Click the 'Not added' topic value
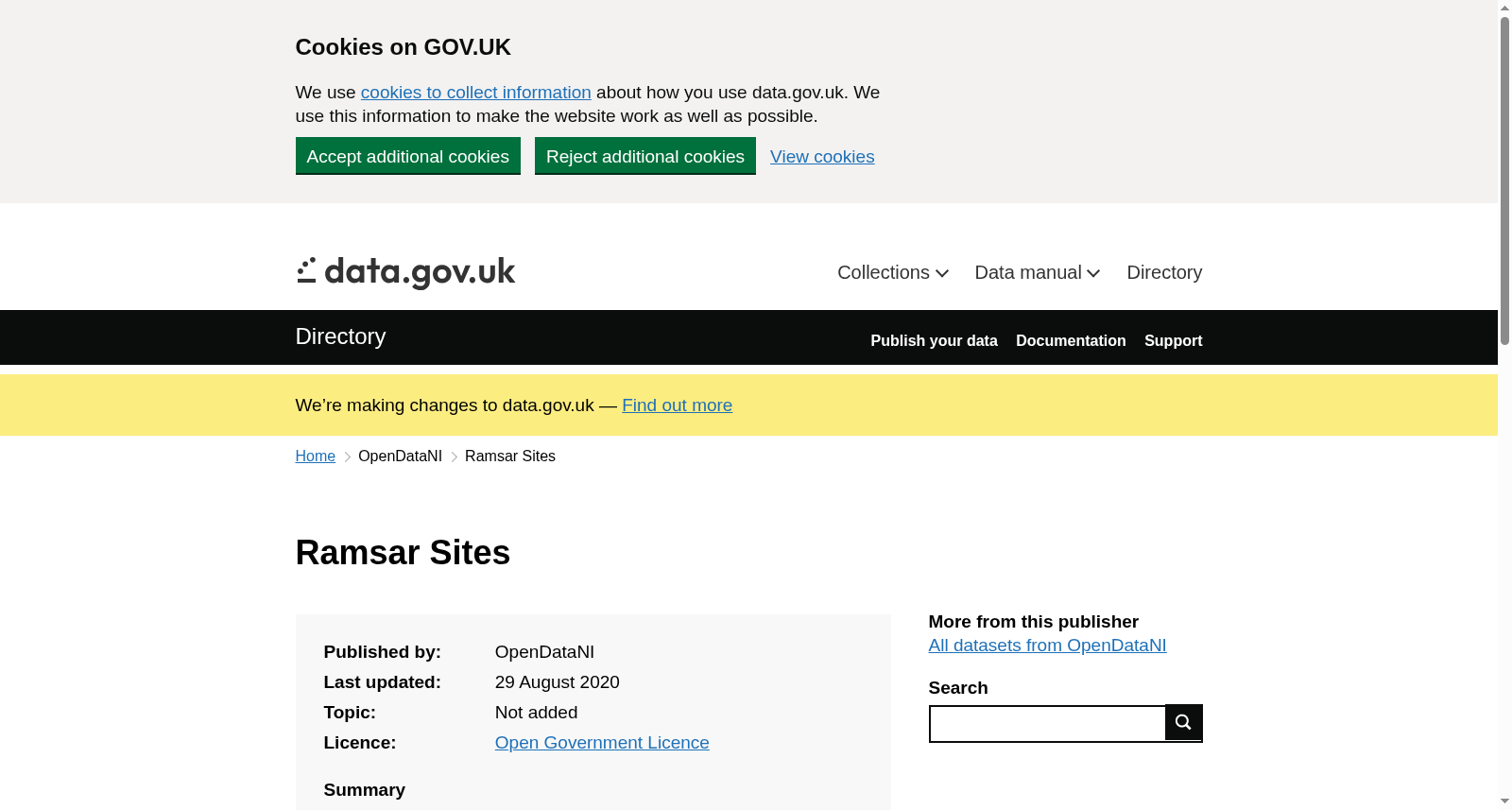 pos(536,713)
